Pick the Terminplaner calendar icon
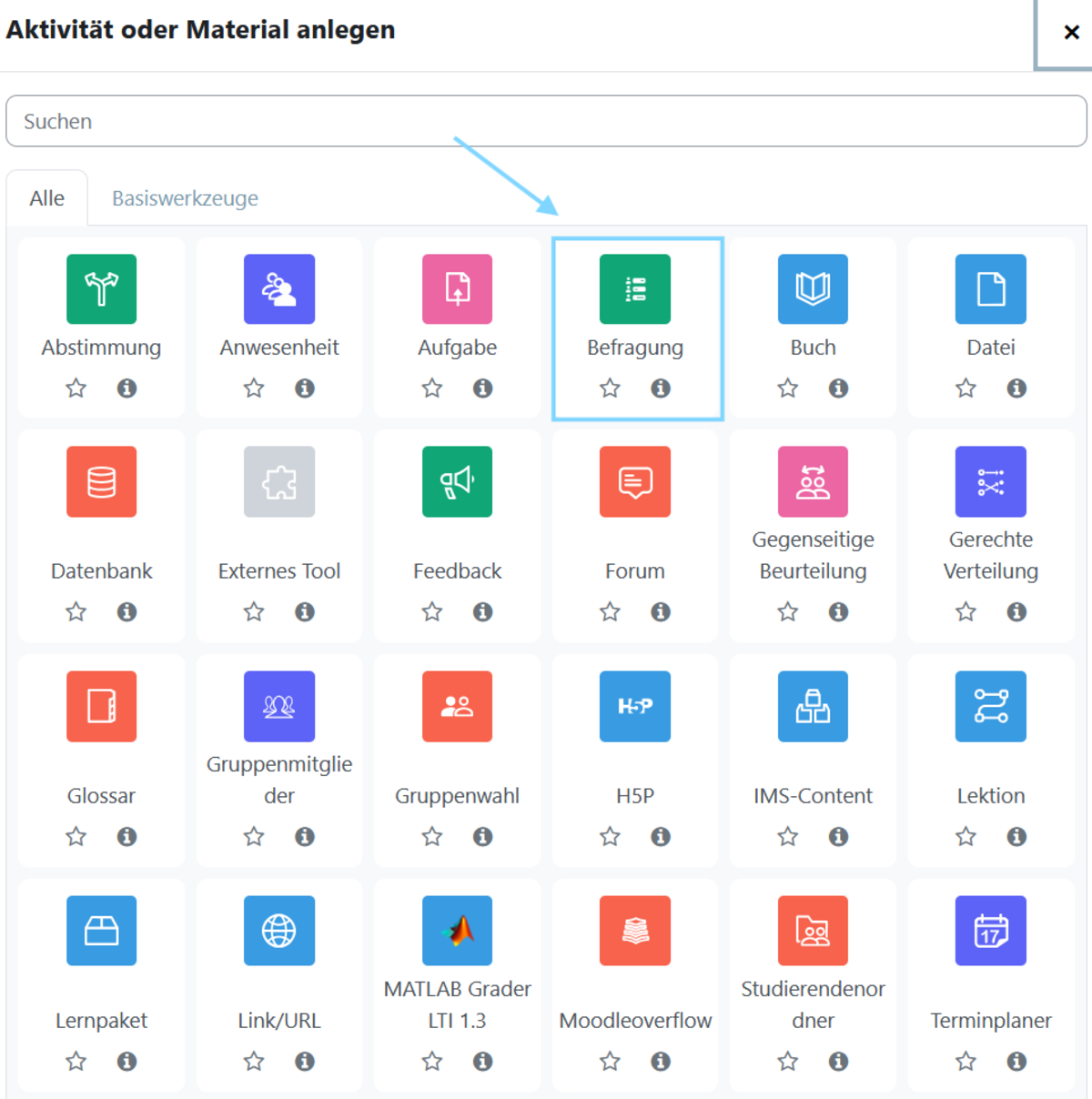 (990, 931)
